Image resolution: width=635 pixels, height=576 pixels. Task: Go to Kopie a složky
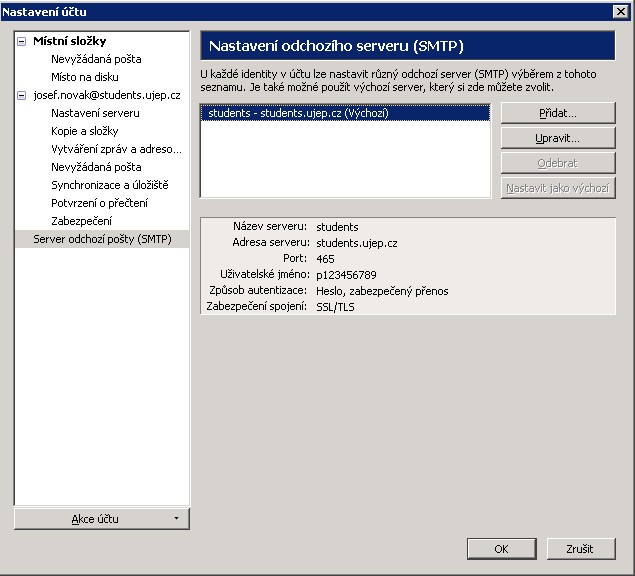click(x=85, y=131)
